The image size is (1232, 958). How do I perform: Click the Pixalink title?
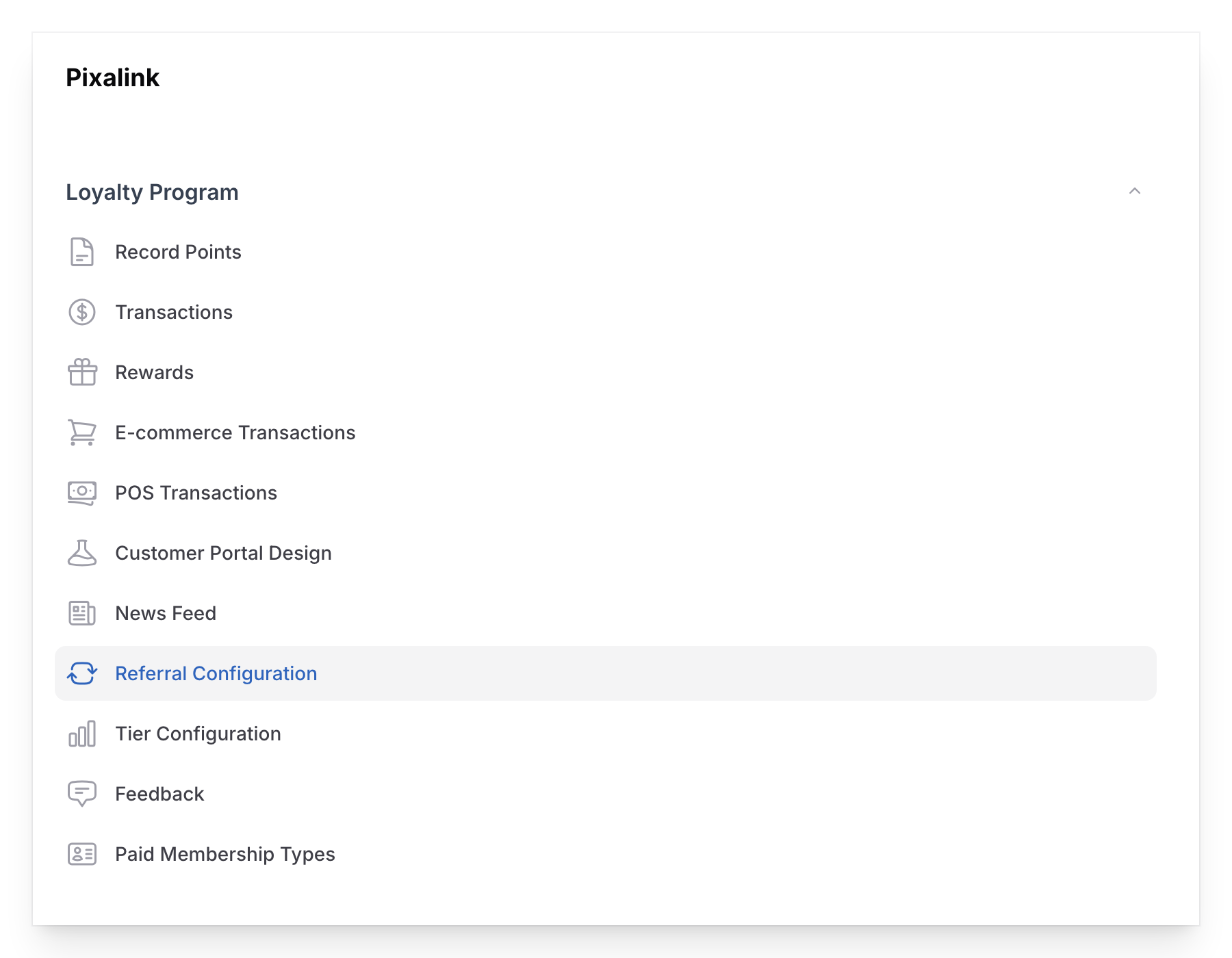[x=112, y=77]
